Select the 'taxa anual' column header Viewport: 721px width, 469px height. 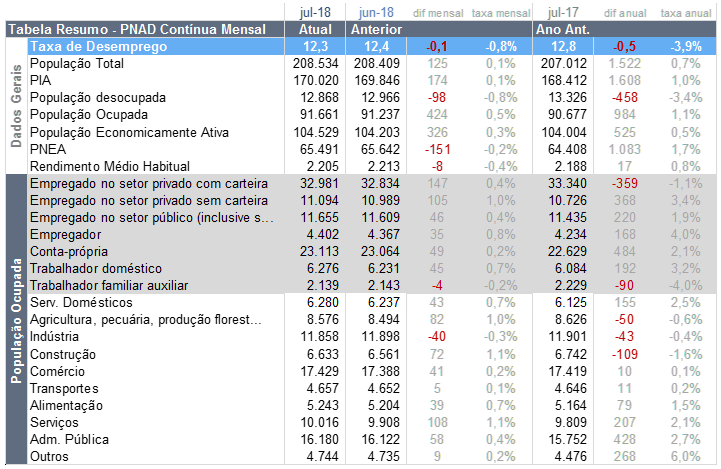click(686, 13)
